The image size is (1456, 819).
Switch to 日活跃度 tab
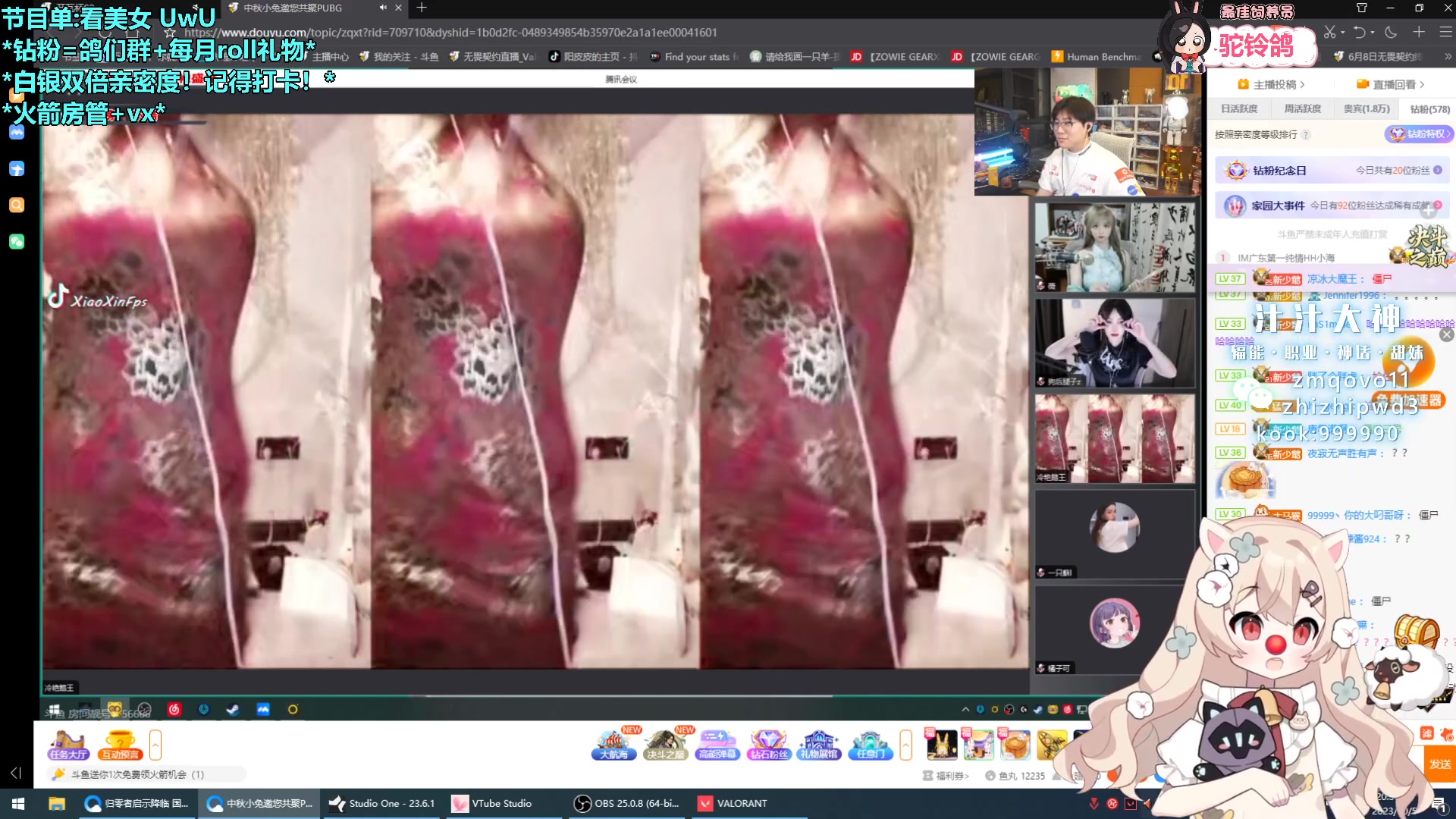pyautogui.click(x=1239, y=109)
